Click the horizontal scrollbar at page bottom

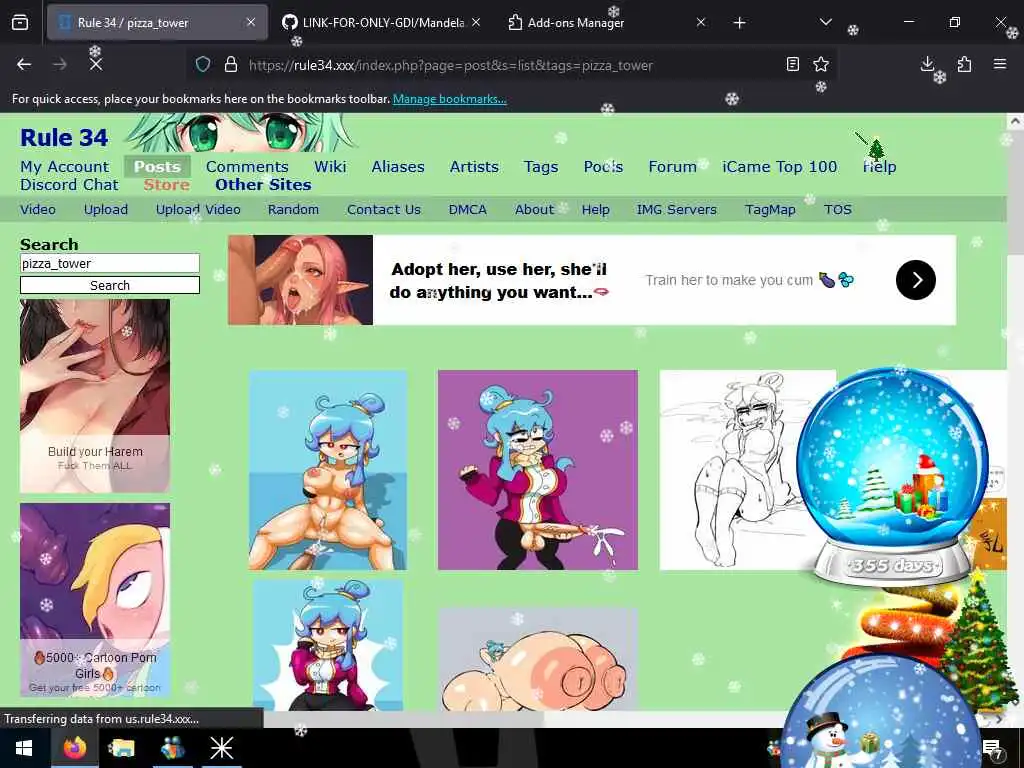tap(404, 719)
